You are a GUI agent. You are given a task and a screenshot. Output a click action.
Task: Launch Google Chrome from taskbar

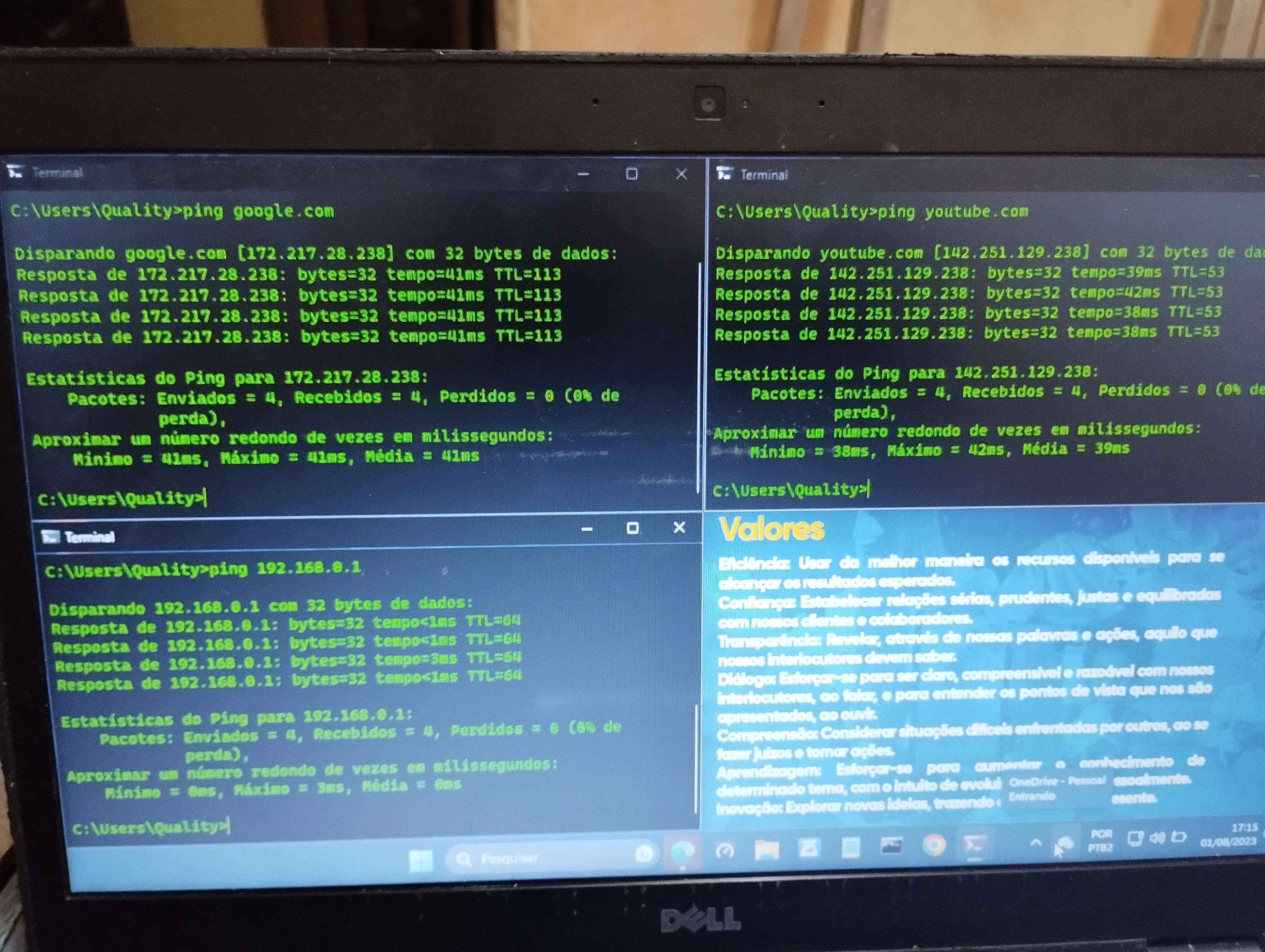coord(934,844)
